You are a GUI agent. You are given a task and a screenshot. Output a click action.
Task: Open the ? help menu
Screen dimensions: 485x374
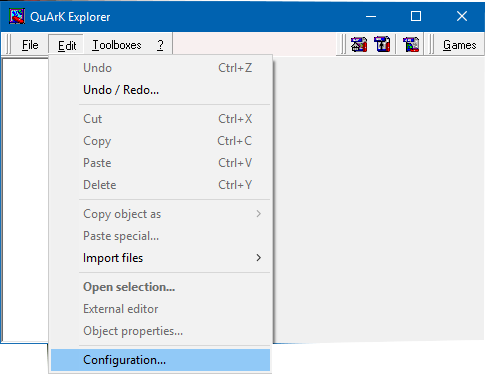160,45
